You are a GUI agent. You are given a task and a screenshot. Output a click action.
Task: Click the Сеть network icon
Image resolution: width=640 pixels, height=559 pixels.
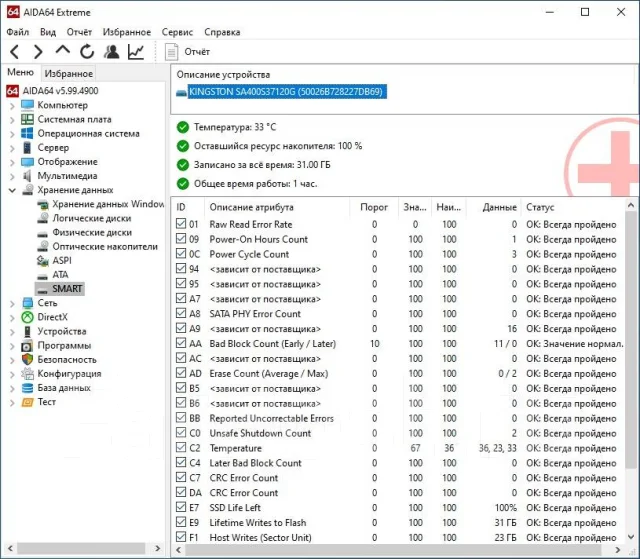click(27, 303)
